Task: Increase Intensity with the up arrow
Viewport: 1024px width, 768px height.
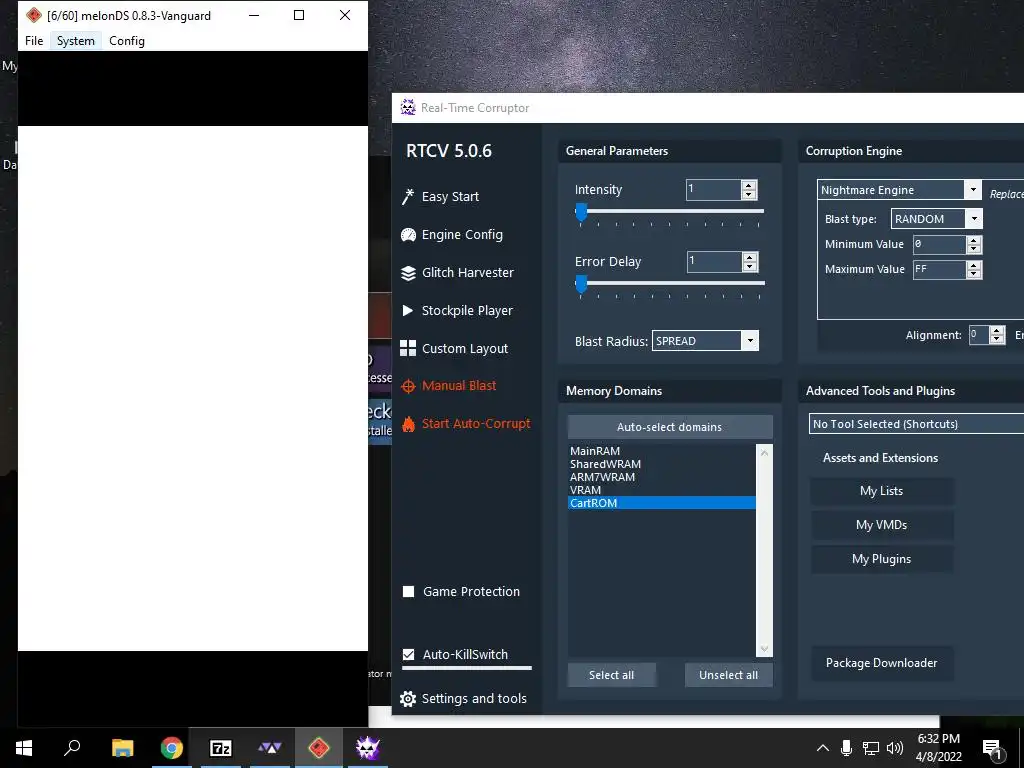Action: pos(749,185)
